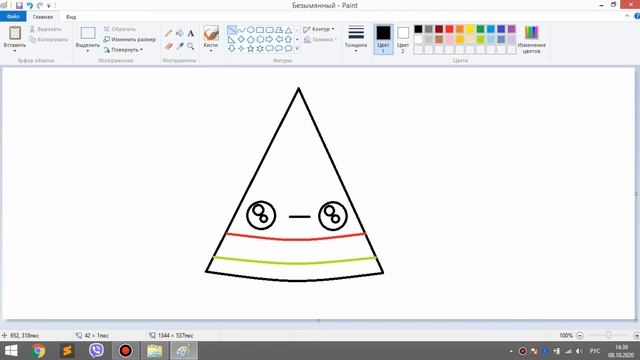Choose the Line shape
Viewport: 640px width, 360px height.
pyautogui.click(x=232, y=30)
